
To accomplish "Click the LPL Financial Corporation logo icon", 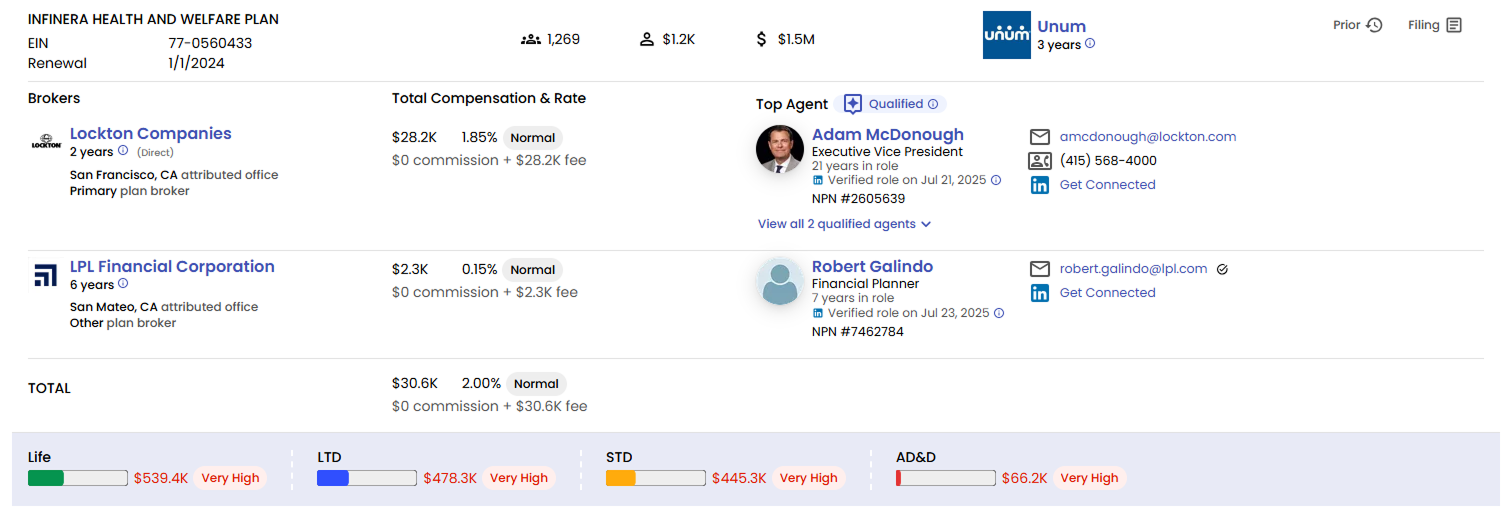I will coord(46,275).
